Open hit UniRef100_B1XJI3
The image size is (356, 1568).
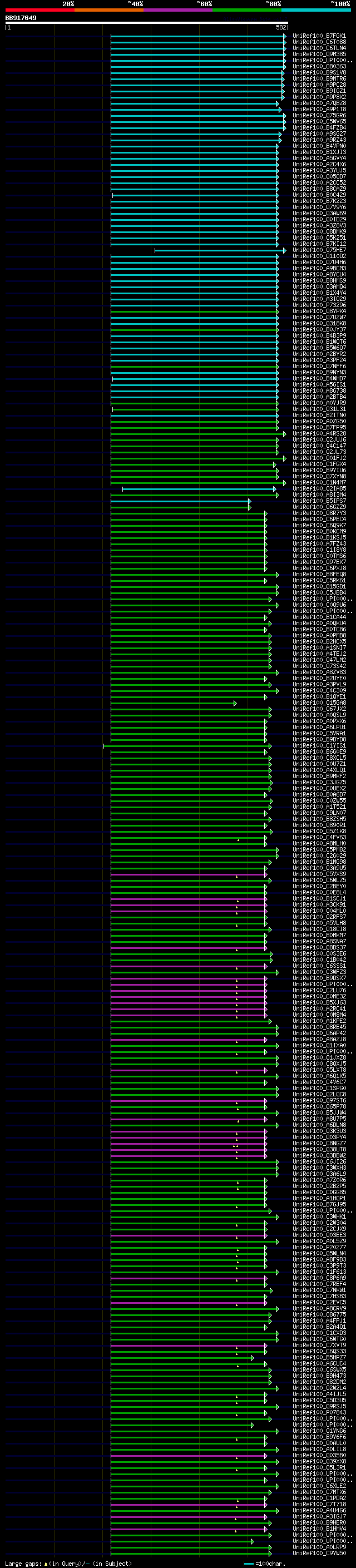[x=319, y=152]
